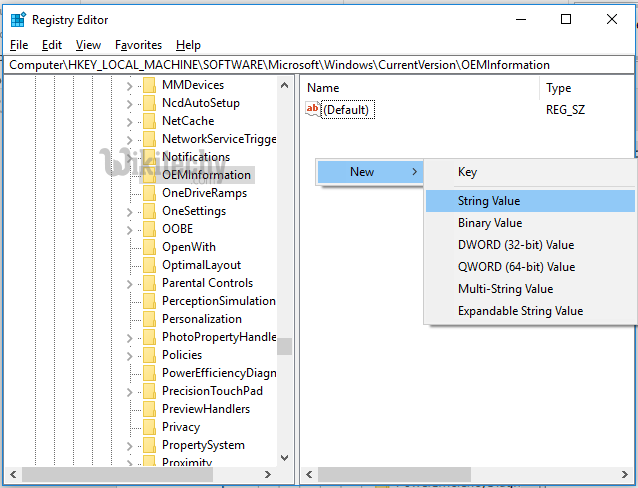The height and width of the screenshot is (488, 638).
Task: Click the folder icon next to Personalization
Action: click(x=148, y=319)
